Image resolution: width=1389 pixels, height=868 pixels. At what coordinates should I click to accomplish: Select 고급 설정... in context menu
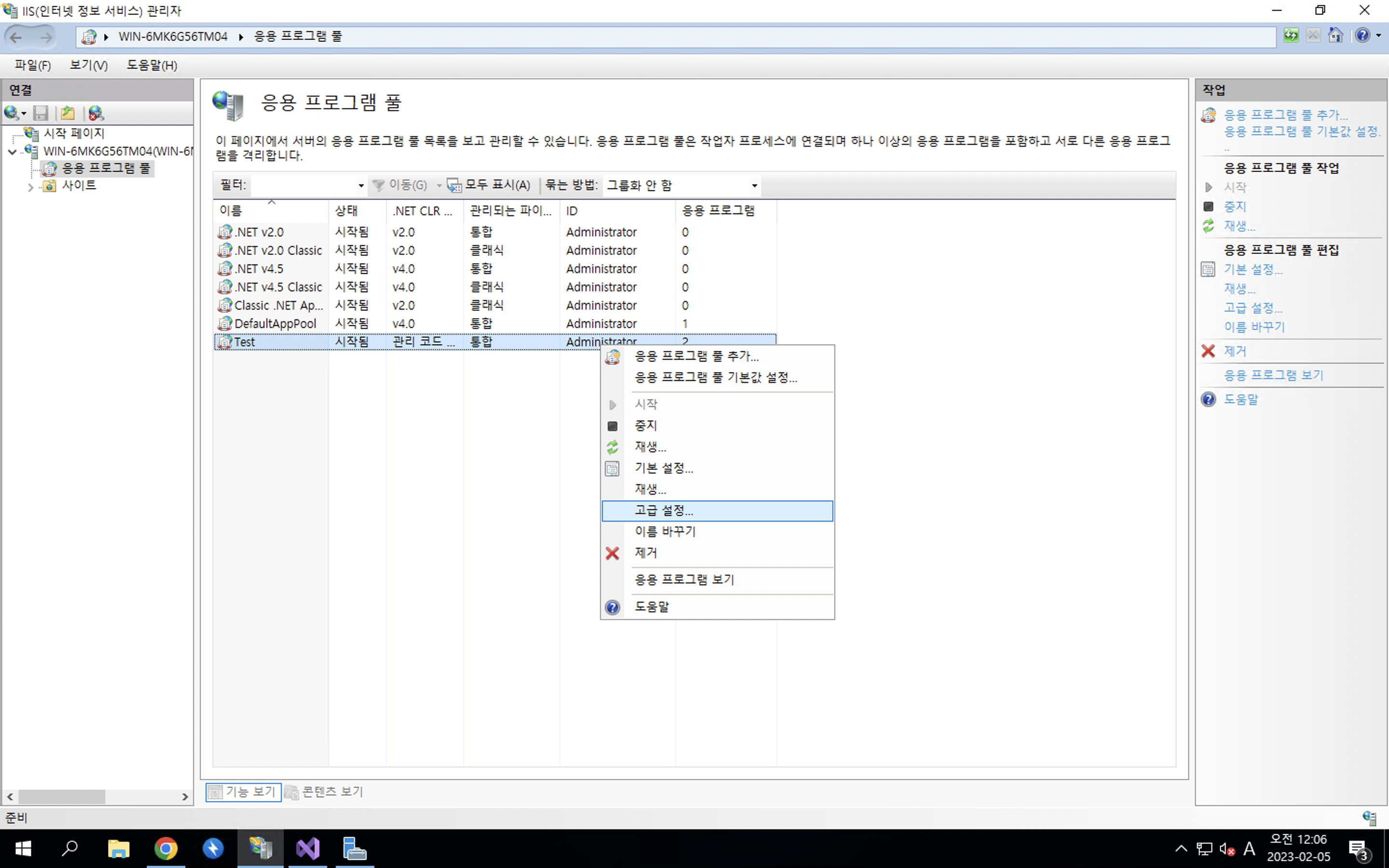click(x=664, y=510)
